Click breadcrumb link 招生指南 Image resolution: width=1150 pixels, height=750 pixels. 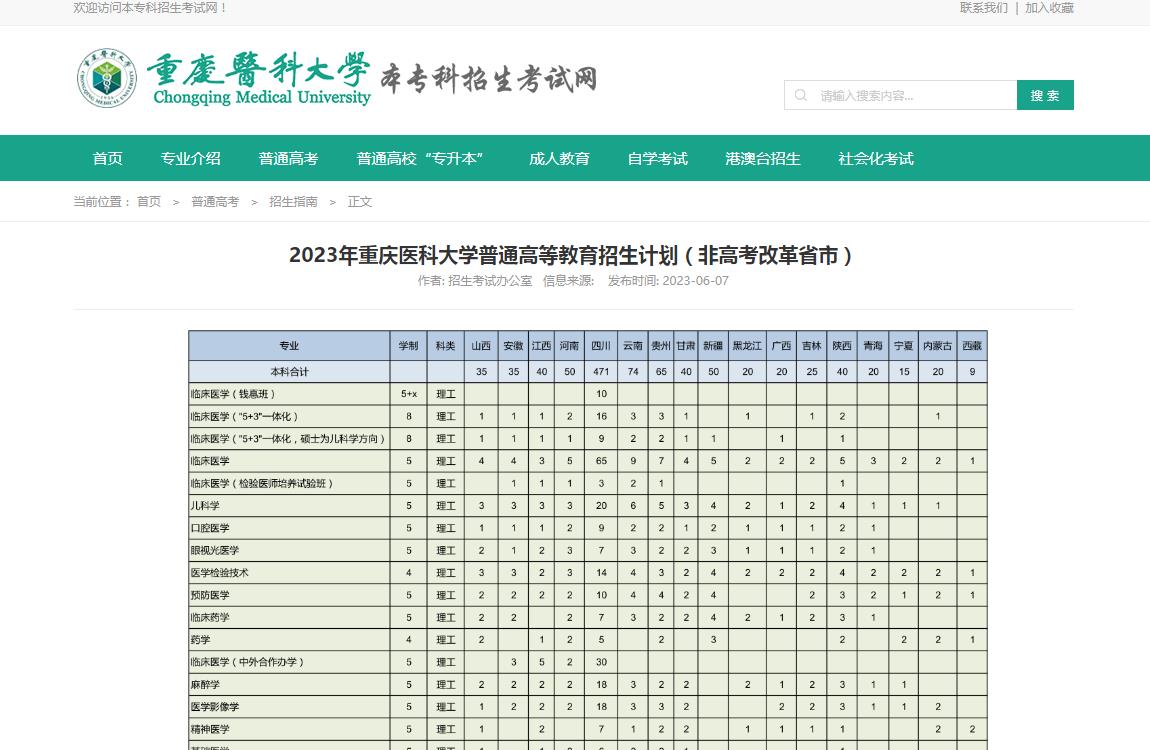click(x=293, y=202)
